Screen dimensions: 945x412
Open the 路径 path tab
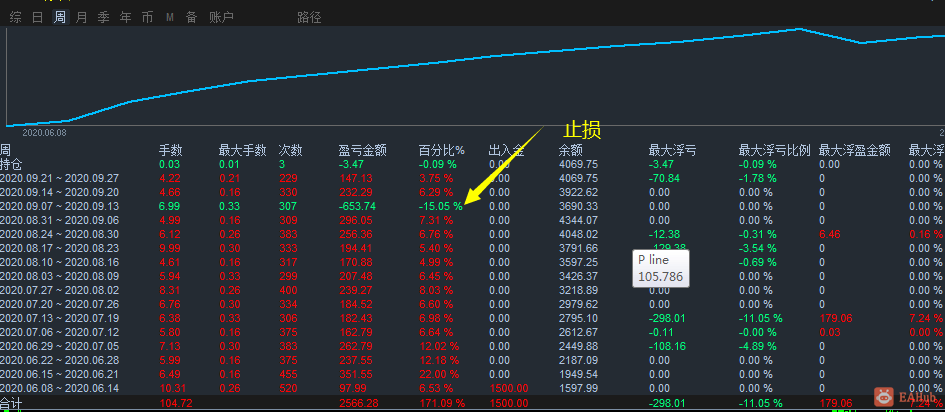click(x=309, y=17)
